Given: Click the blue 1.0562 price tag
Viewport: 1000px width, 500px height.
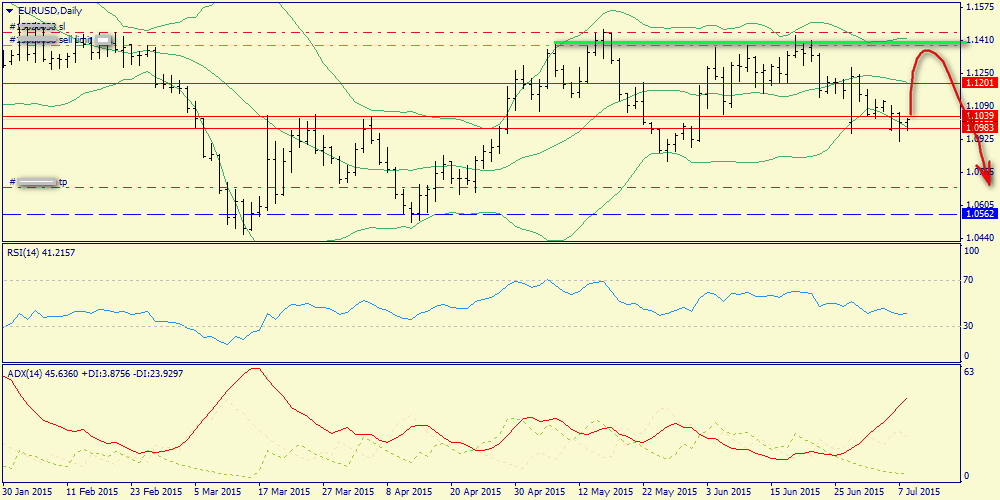Looking at the screenshot, I should tap(979, 214).
